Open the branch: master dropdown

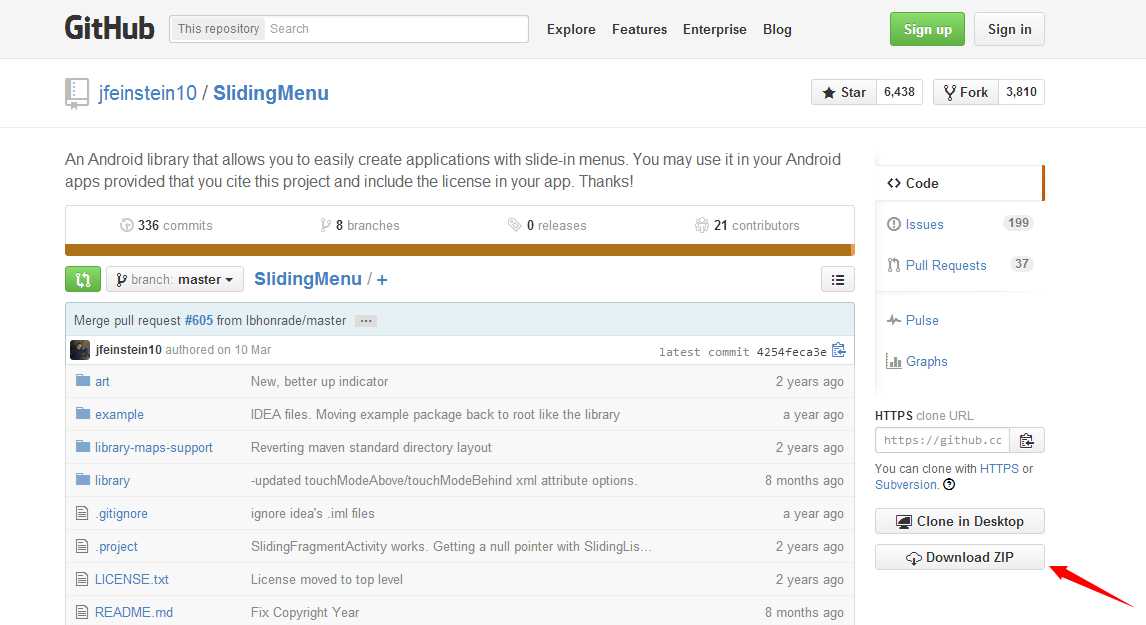tap(175, 279)
